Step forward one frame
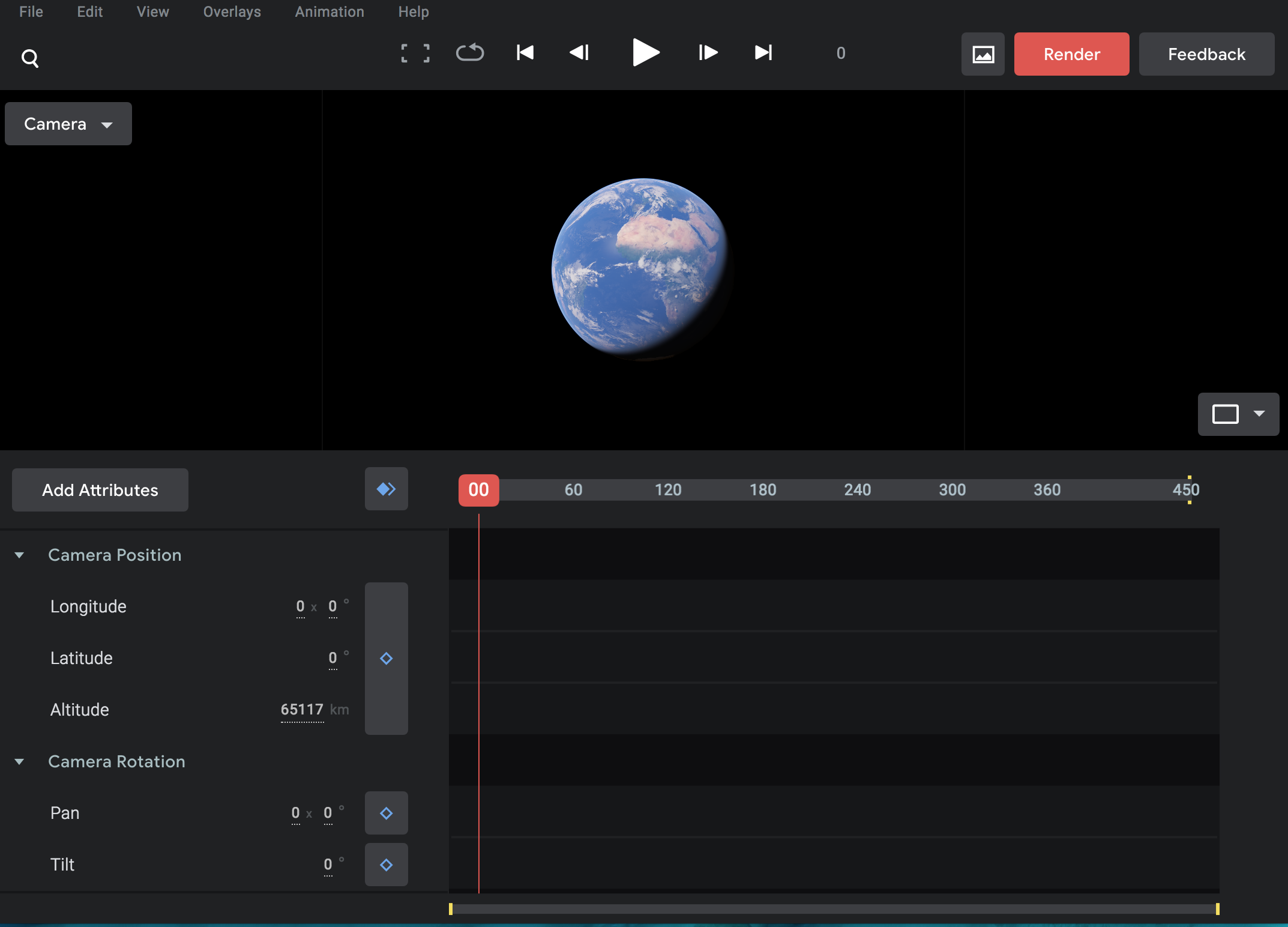1288x927 pixels. pyautogui.click(x=708, y=53)
